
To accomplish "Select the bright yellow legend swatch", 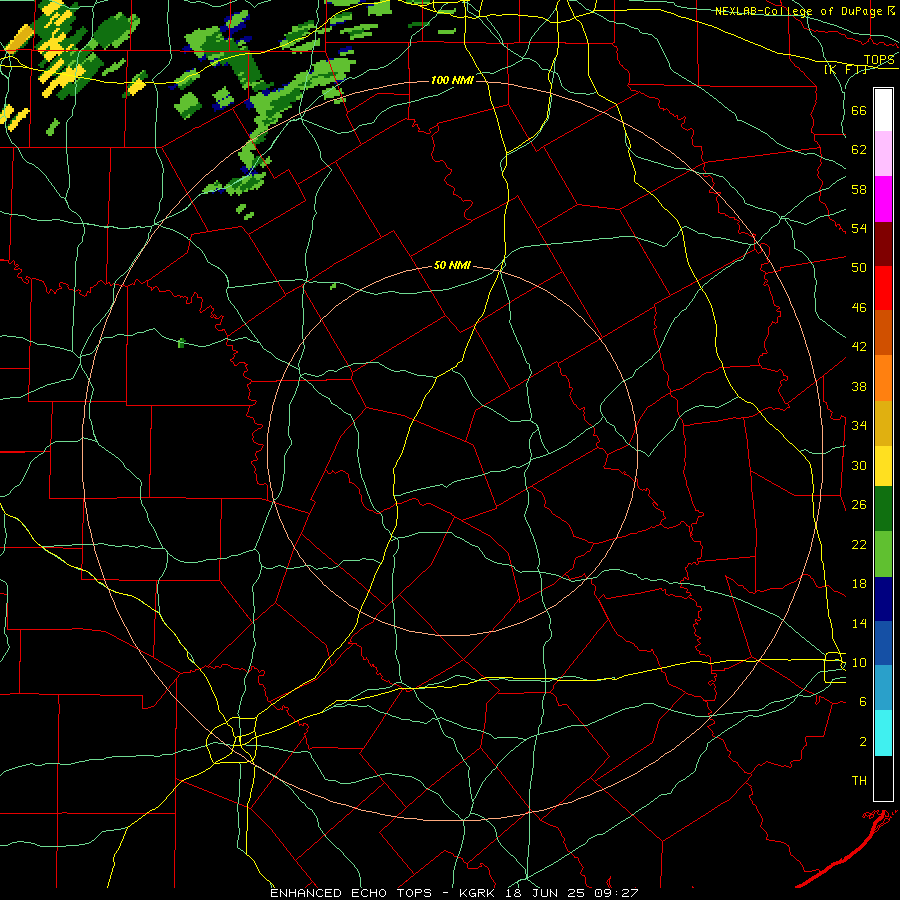I will [x=883, y=466].
